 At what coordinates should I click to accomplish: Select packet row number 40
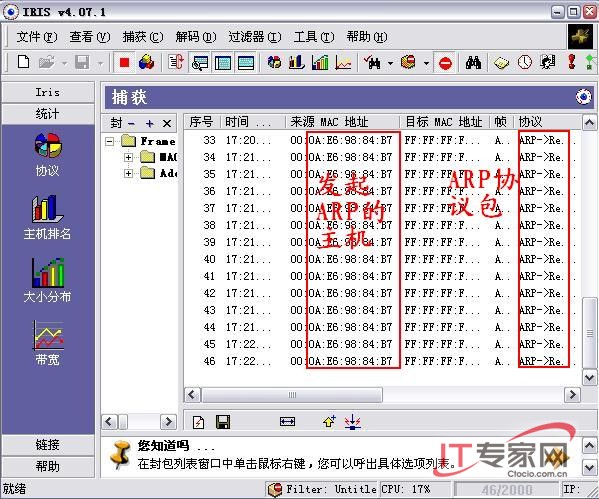tap(382, 259)
